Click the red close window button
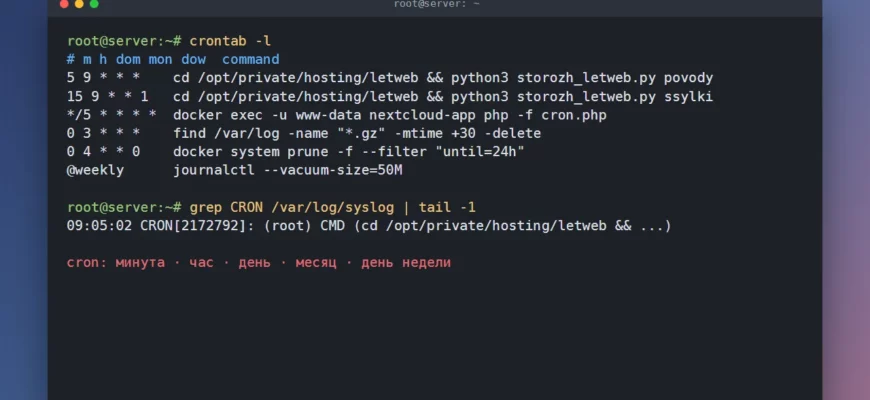Image resolution: width=870 pixels, height=400 pixels. (64, 4)
